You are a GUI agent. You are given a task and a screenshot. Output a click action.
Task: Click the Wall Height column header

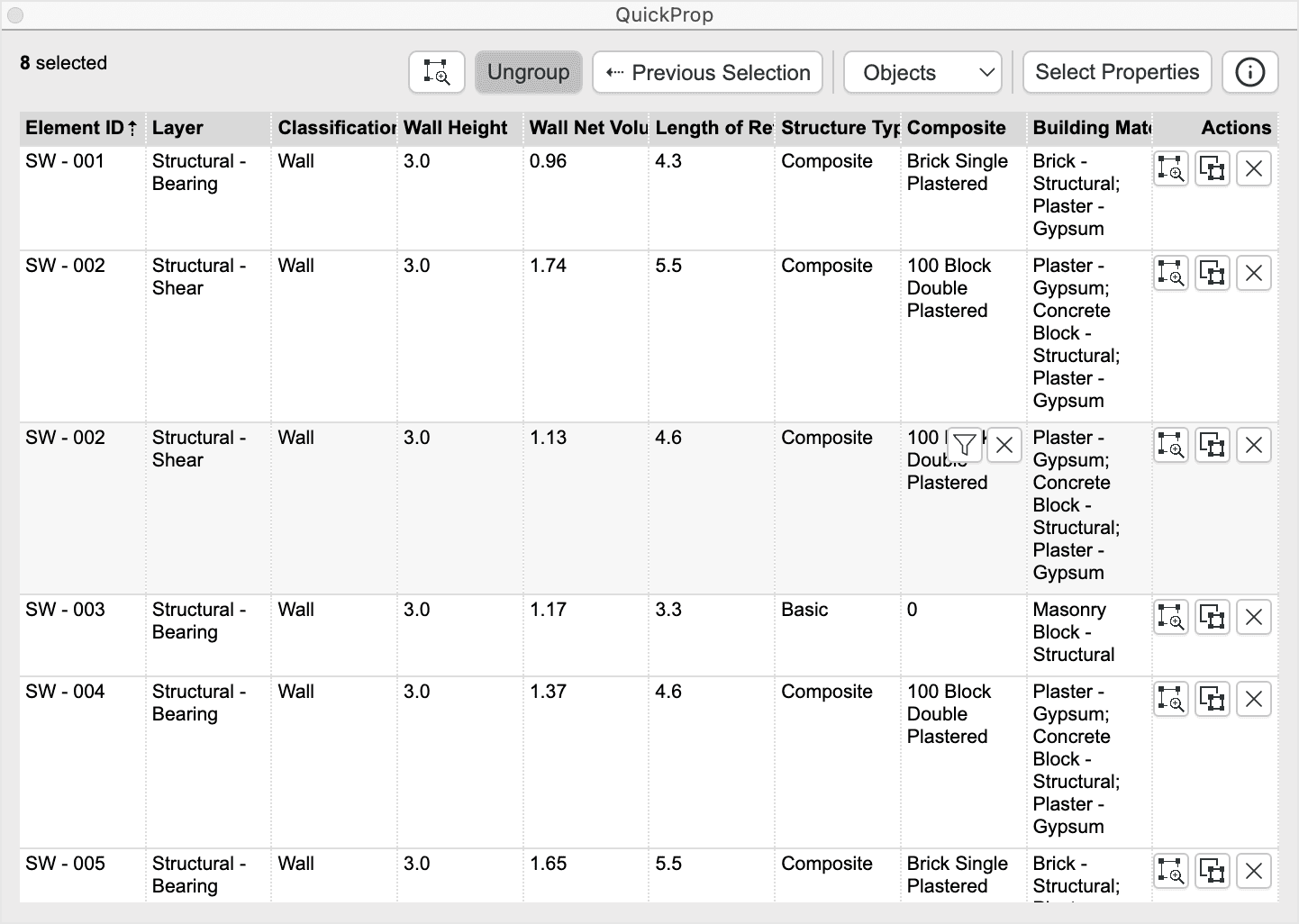[x=457, y=128]
